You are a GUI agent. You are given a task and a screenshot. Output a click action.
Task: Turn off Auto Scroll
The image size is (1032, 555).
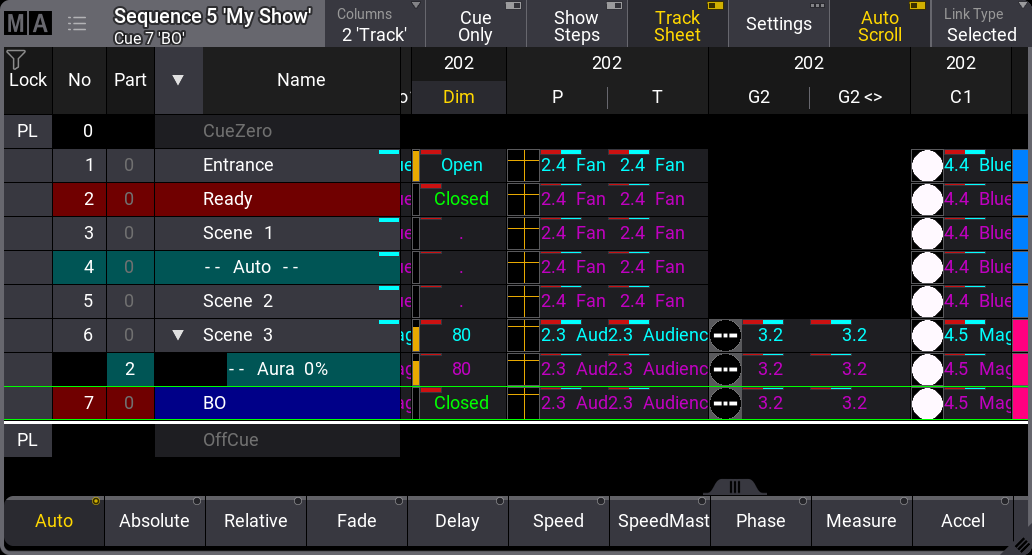point(879,25)
